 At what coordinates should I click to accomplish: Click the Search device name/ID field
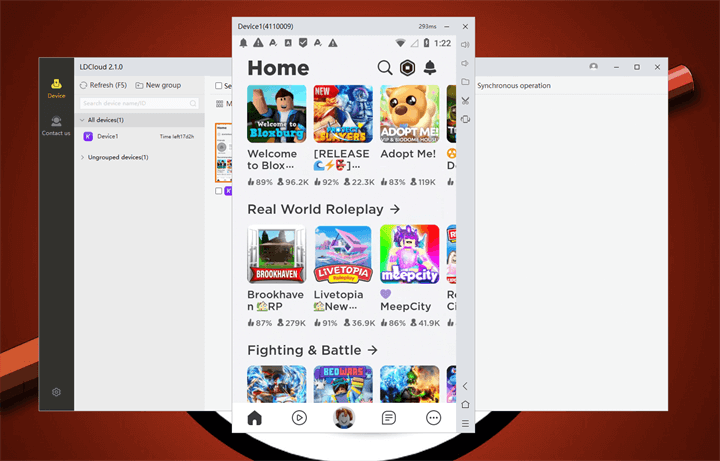(x=139, y=103)
